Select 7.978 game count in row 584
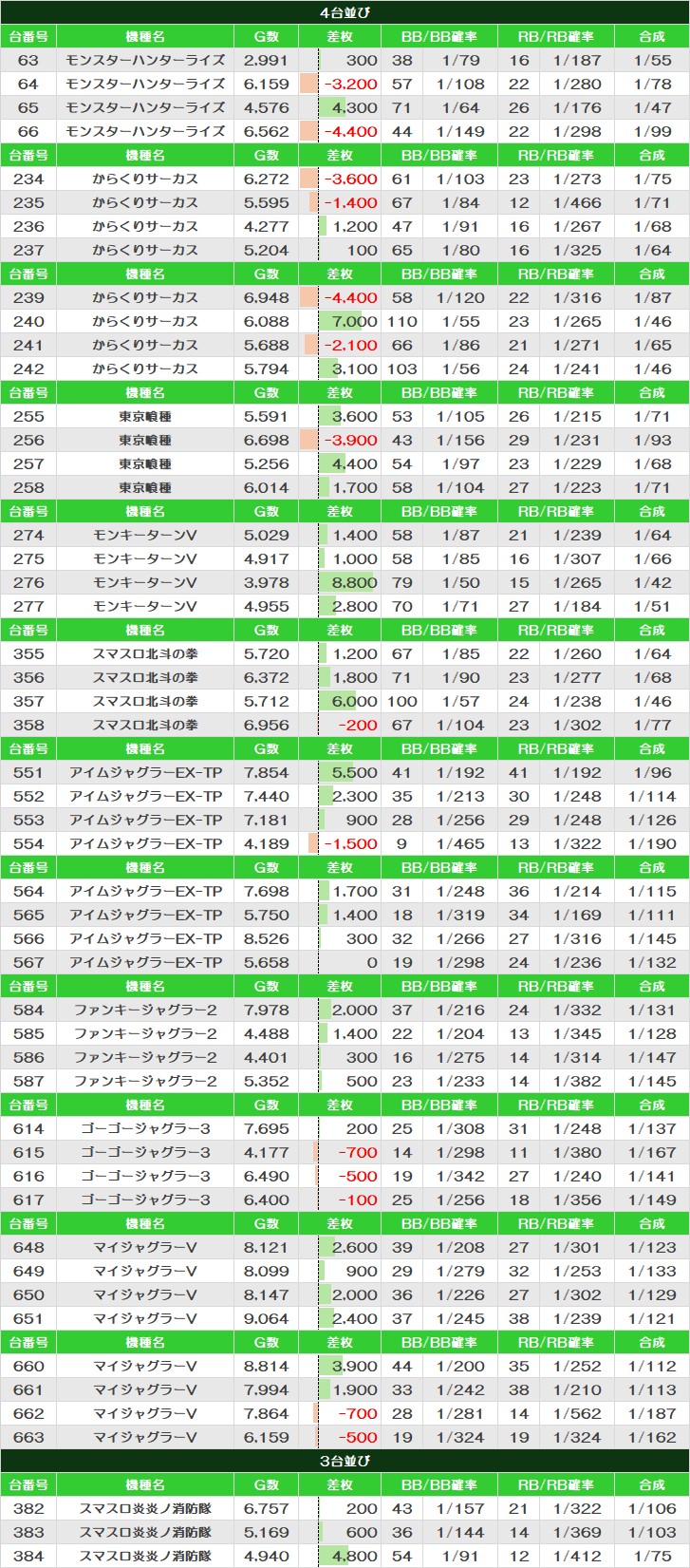 [266, 1010]
